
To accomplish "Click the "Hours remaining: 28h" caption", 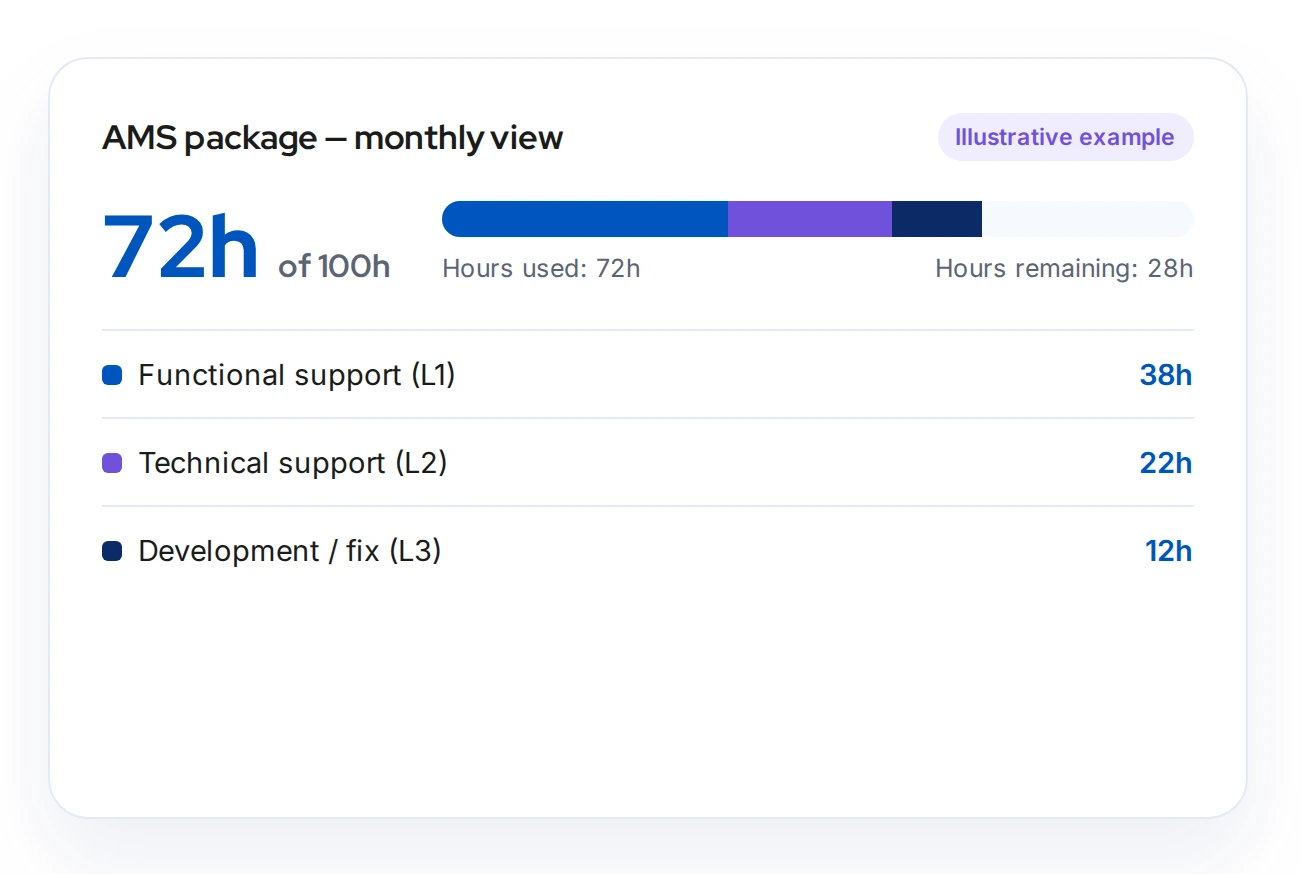I will click(1064, 268).
